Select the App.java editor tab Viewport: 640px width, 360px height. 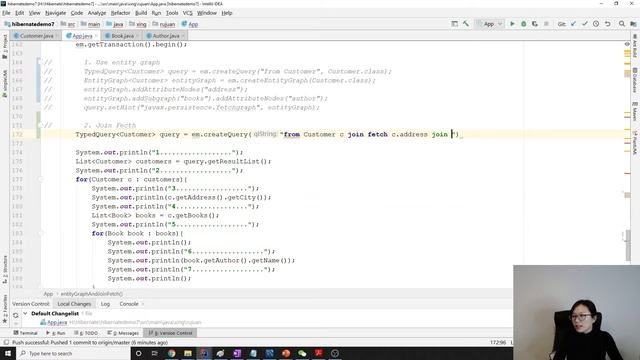pos(82,36)
